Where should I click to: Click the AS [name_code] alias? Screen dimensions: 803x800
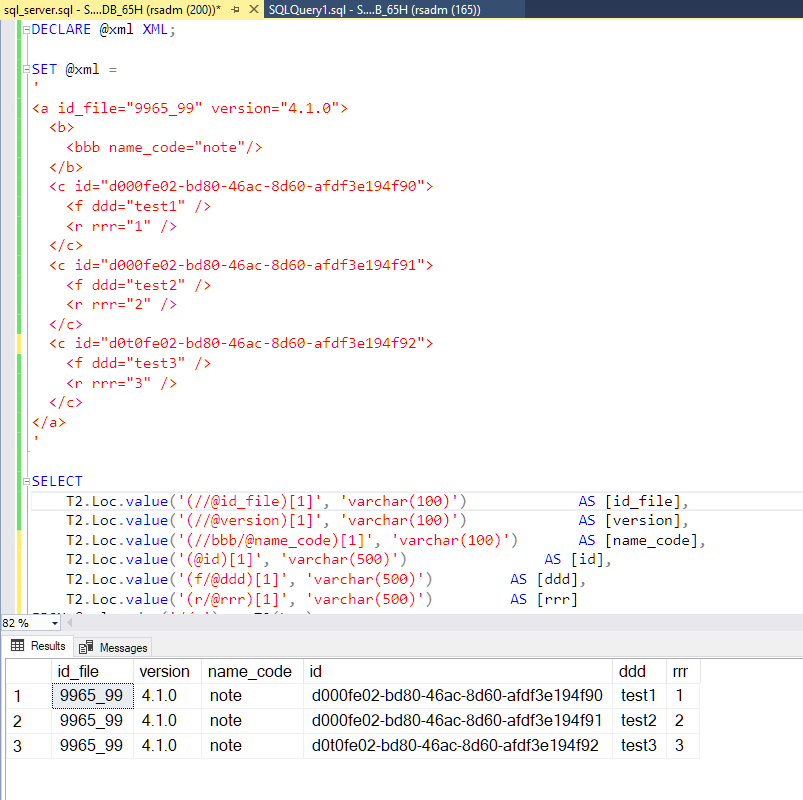pos(642,541)
